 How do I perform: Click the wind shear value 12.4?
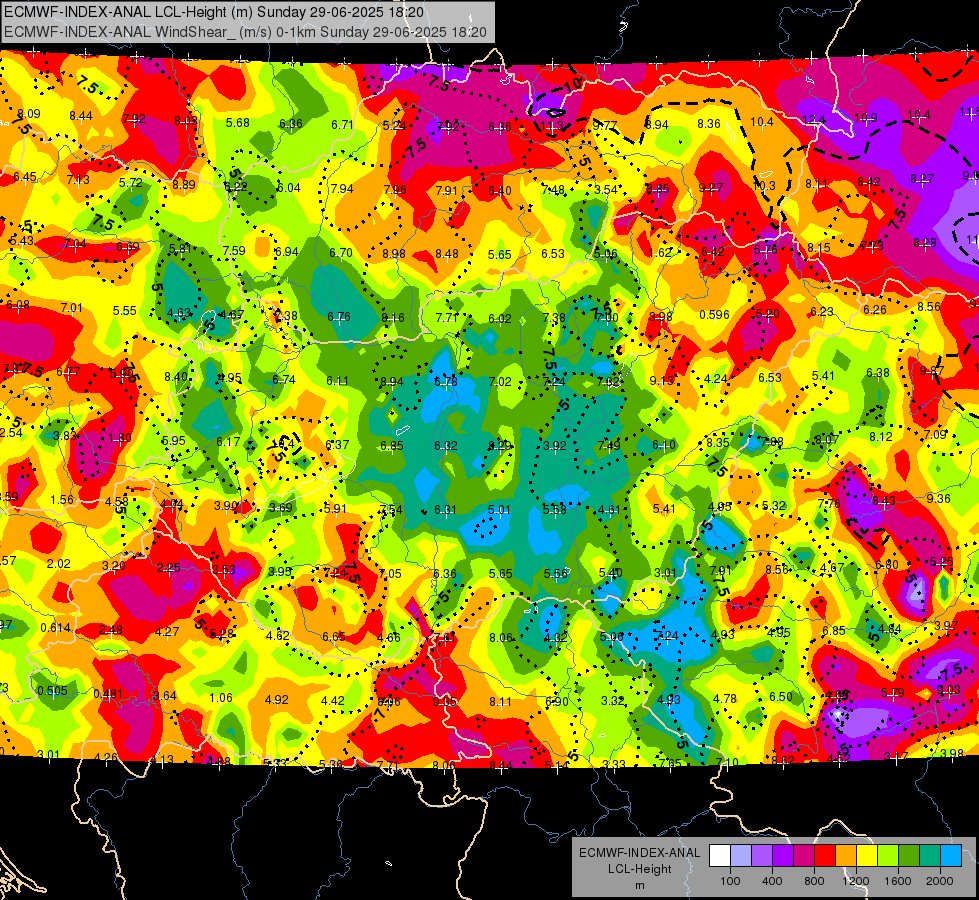click(x=814, y=120)
